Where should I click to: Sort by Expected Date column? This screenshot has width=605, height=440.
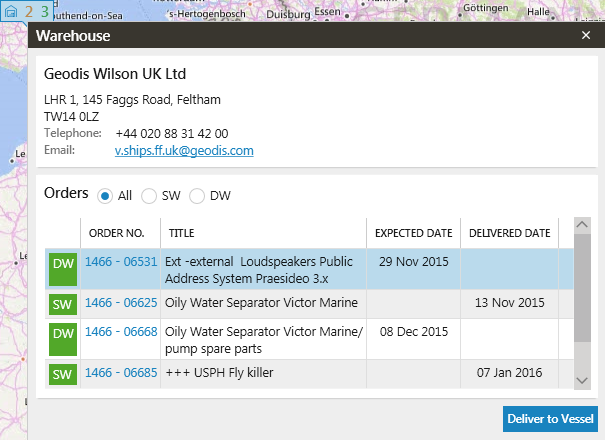coord(413,233)
